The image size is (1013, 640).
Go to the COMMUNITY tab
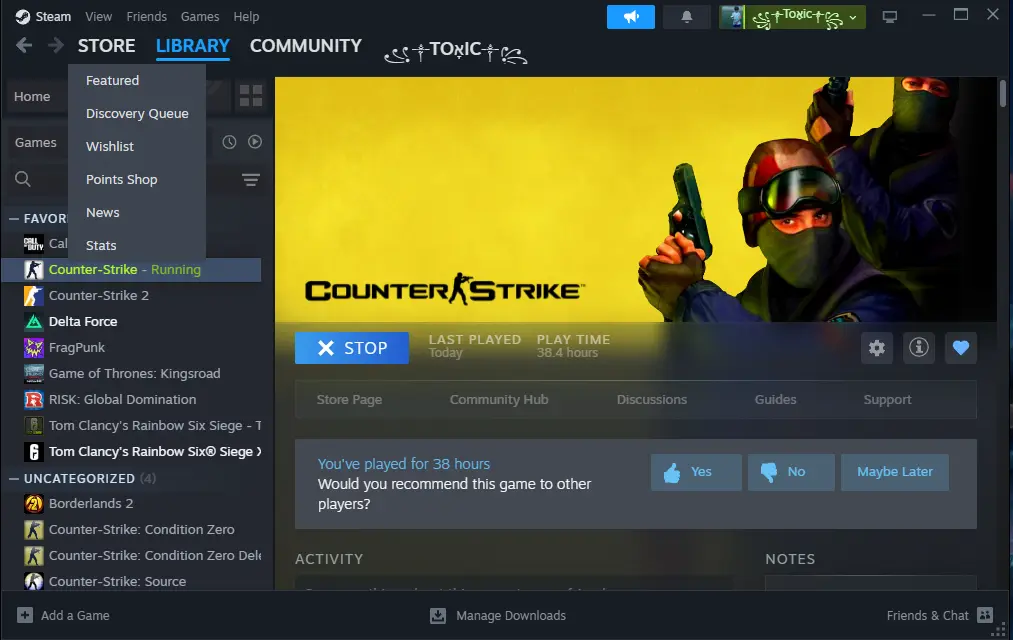pyautogui.click(x=306, y=46)
